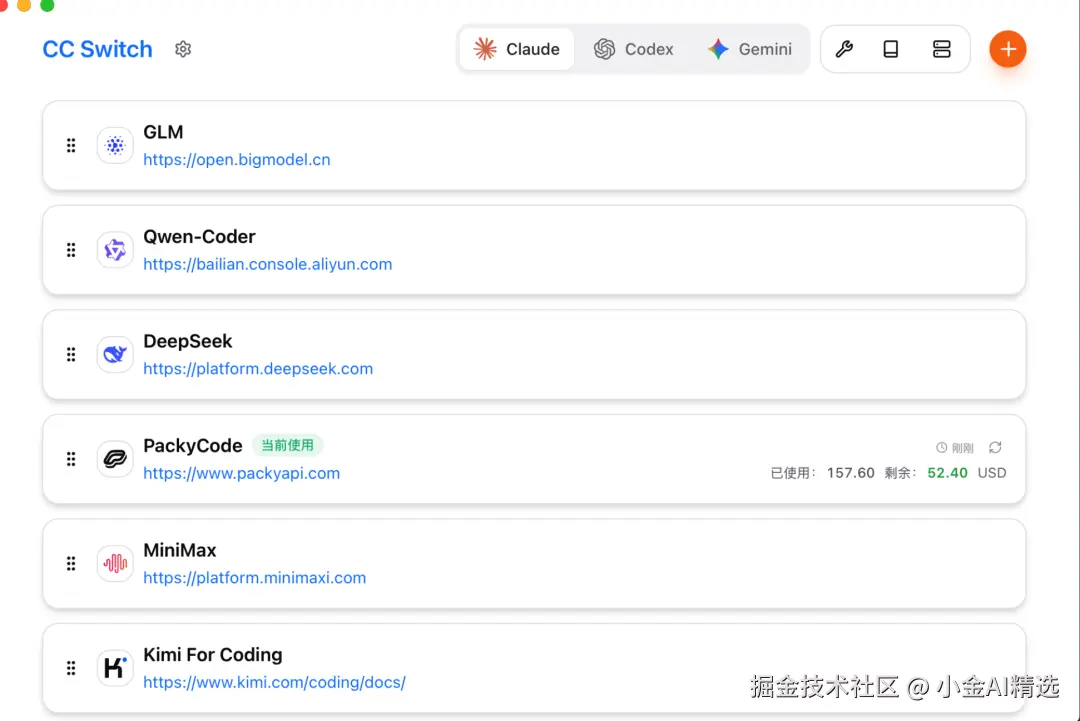Click the Qwen-Coder provider logo
The height and width of the screenshot is (721, 1080).
[x=115, y=250]
